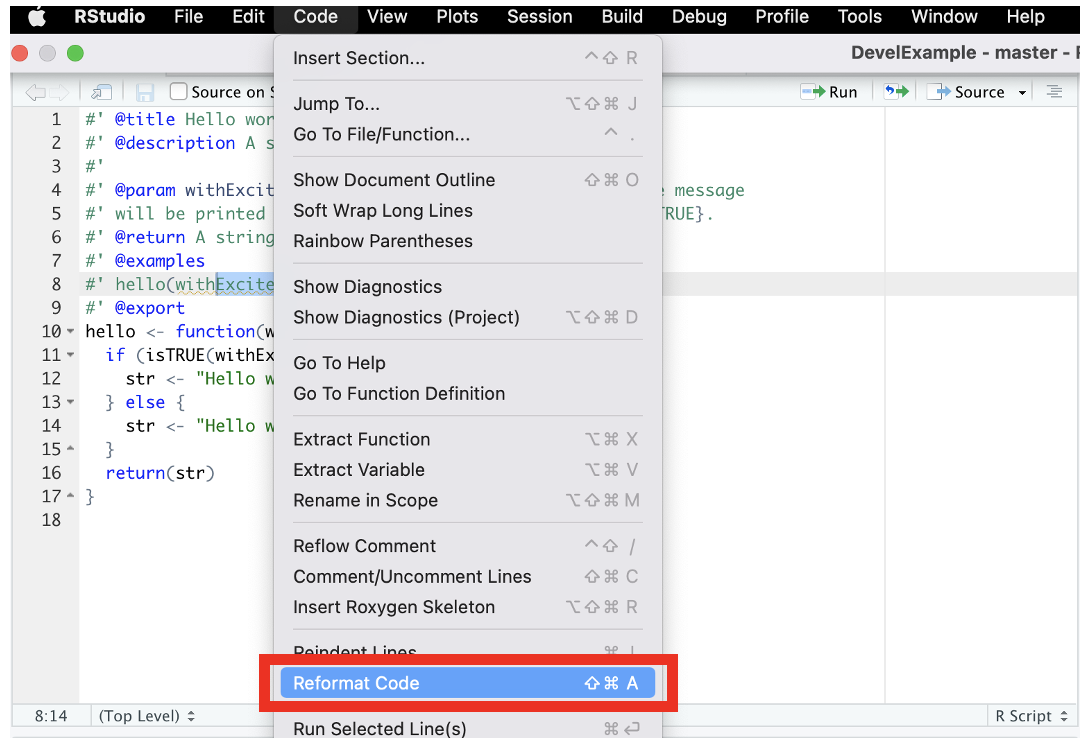Choose Jump To... in the menu
Image resolution: width=1090 pixels, height=740 pixels.
click(467, 104)
